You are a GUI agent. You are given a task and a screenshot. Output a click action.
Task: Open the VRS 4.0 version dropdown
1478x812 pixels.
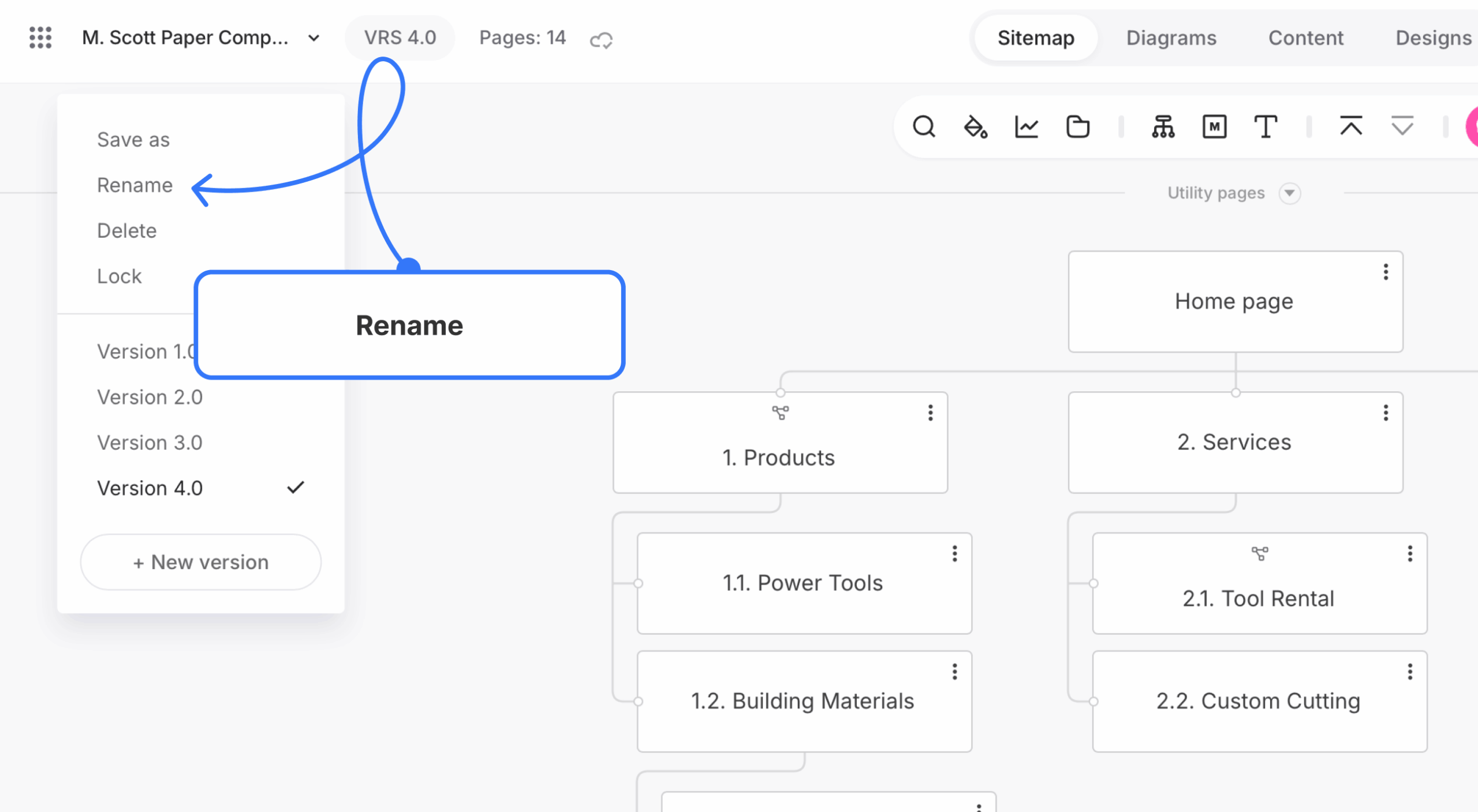[x=400, y=38]
